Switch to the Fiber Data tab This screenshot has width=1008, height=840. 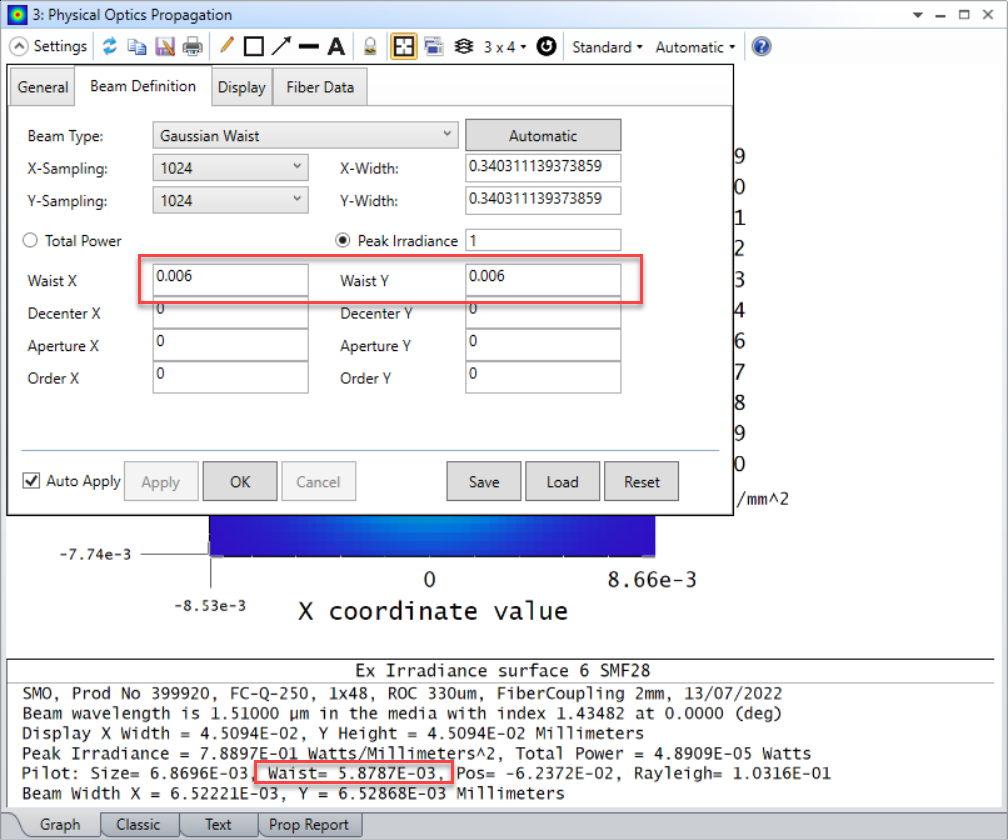point(319,87)
